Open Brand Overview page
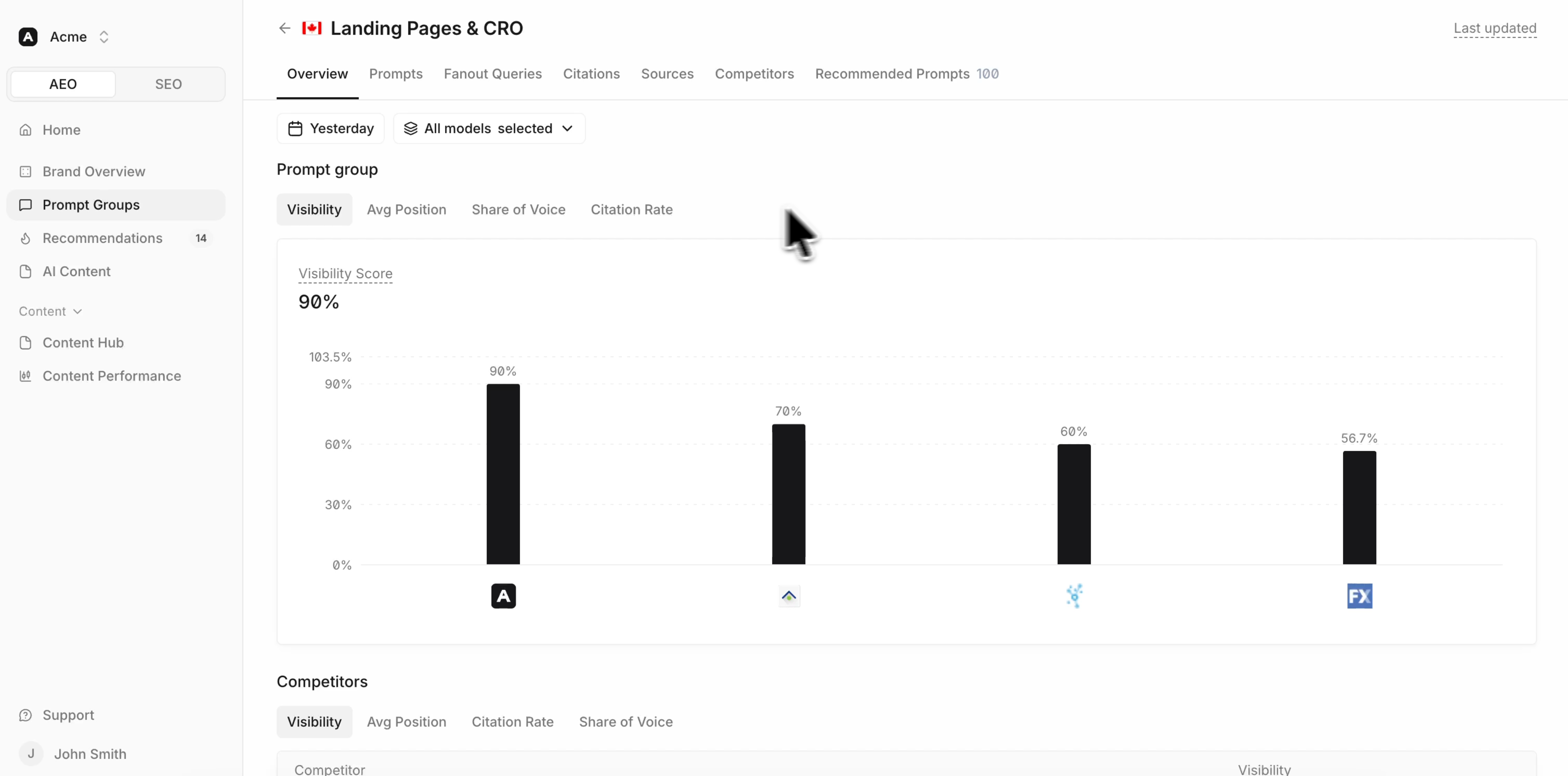The height and width of the screenshot is (776, 1568). [x=116, y=172]
